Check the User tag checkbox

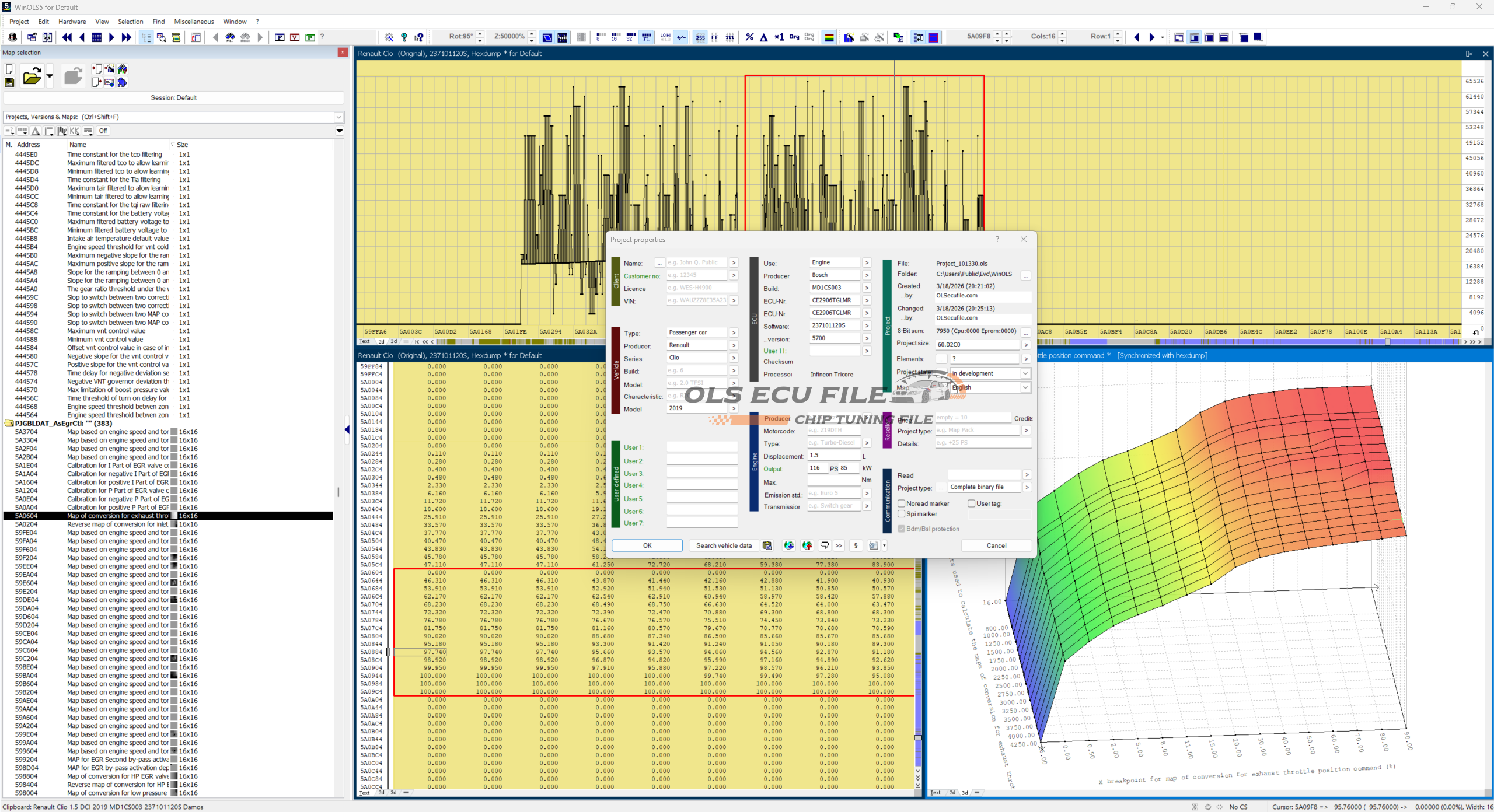pos(971,503)
